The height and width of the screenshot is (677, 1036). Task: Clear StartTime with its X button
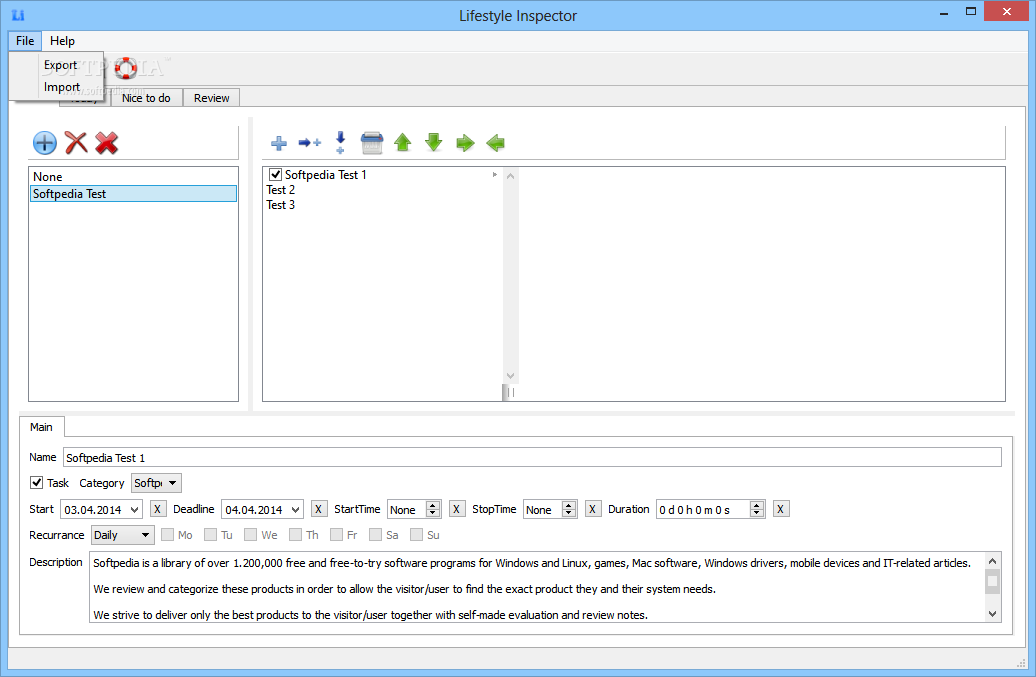pyautogui.click(x=457, y=509)
